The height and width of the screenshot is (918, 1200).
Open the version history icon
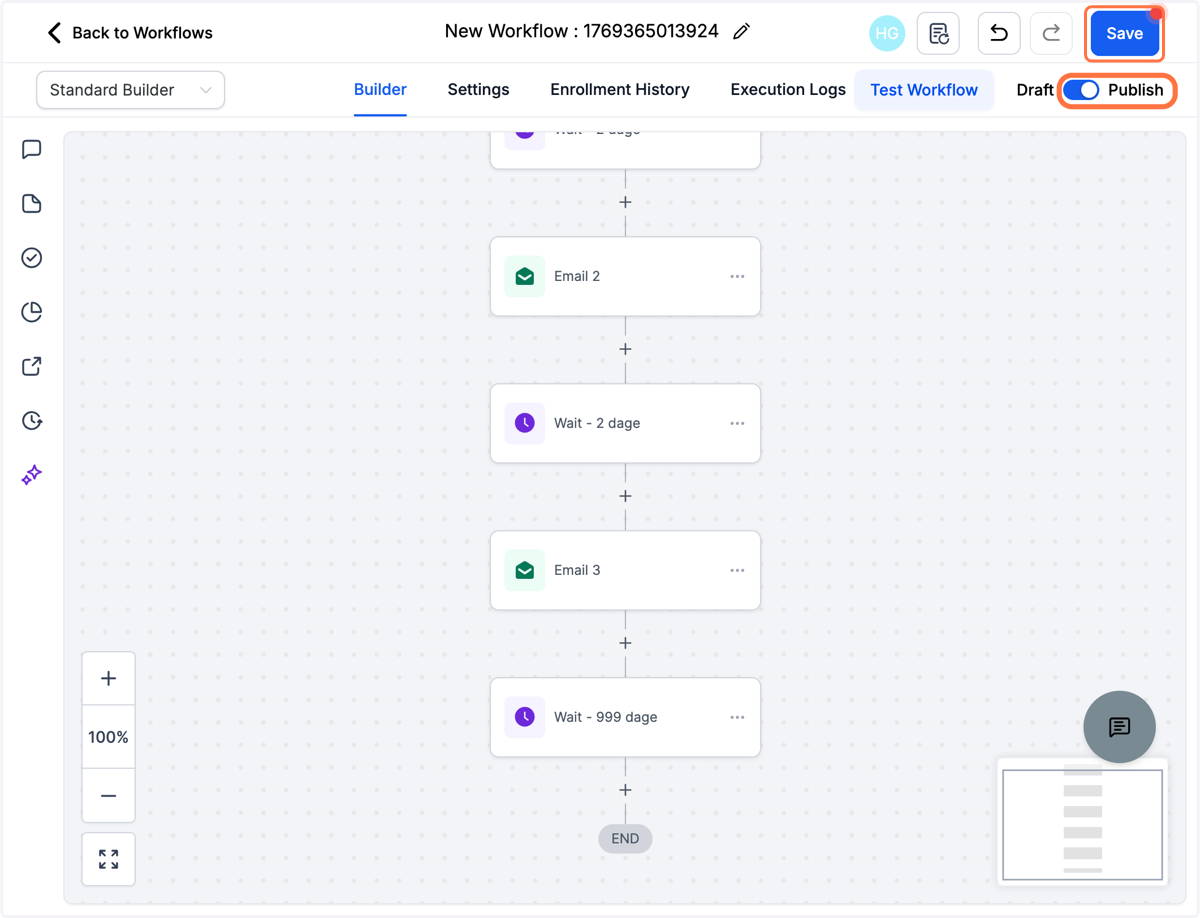[x=938, y=33]
